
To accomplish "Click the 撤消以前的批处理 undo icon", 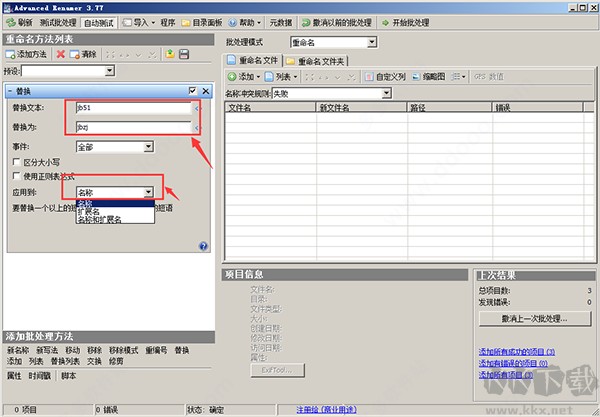I will point(306,23).
